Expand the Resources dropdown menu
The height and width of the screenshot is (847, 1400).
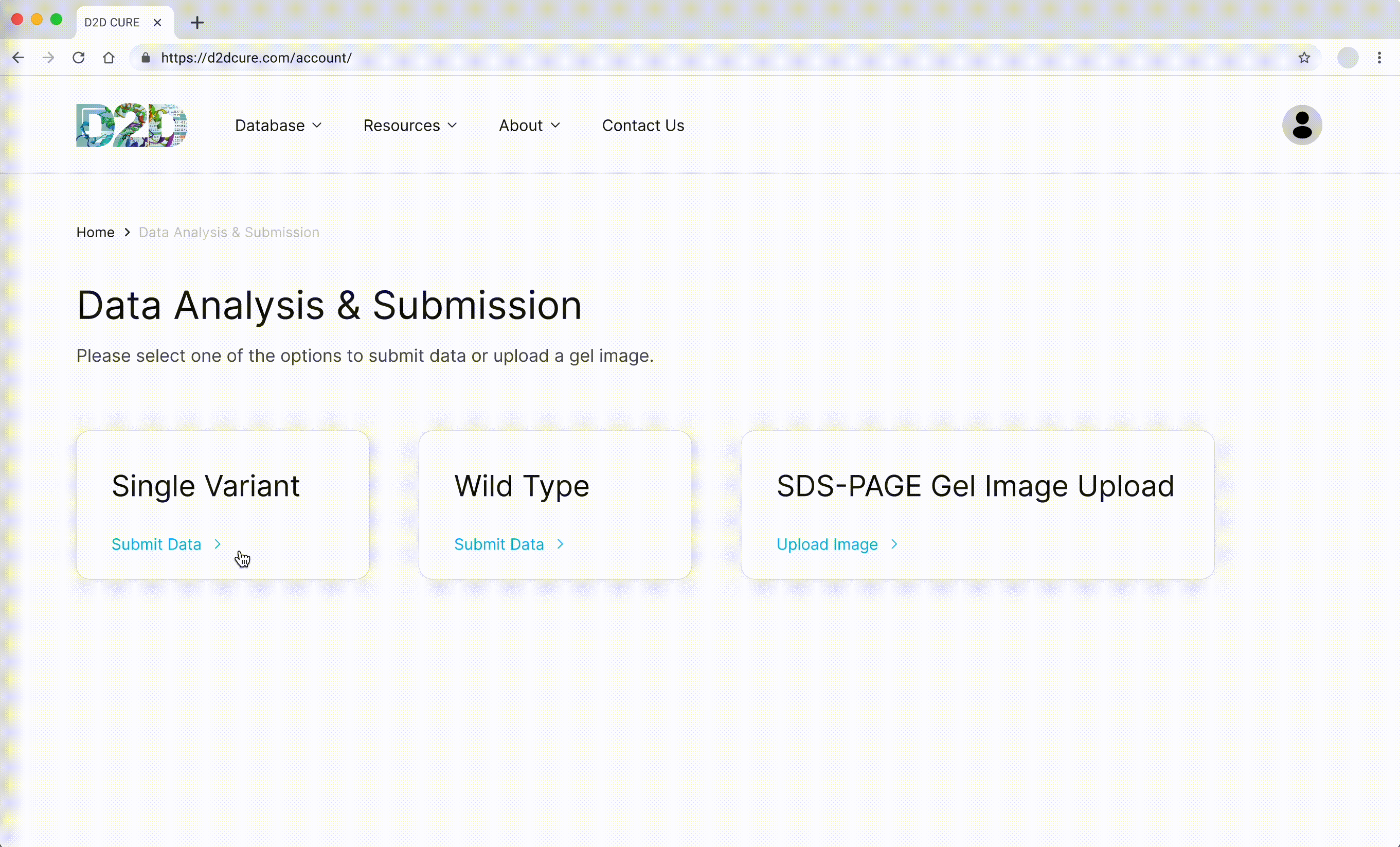[x=409, y=125]
